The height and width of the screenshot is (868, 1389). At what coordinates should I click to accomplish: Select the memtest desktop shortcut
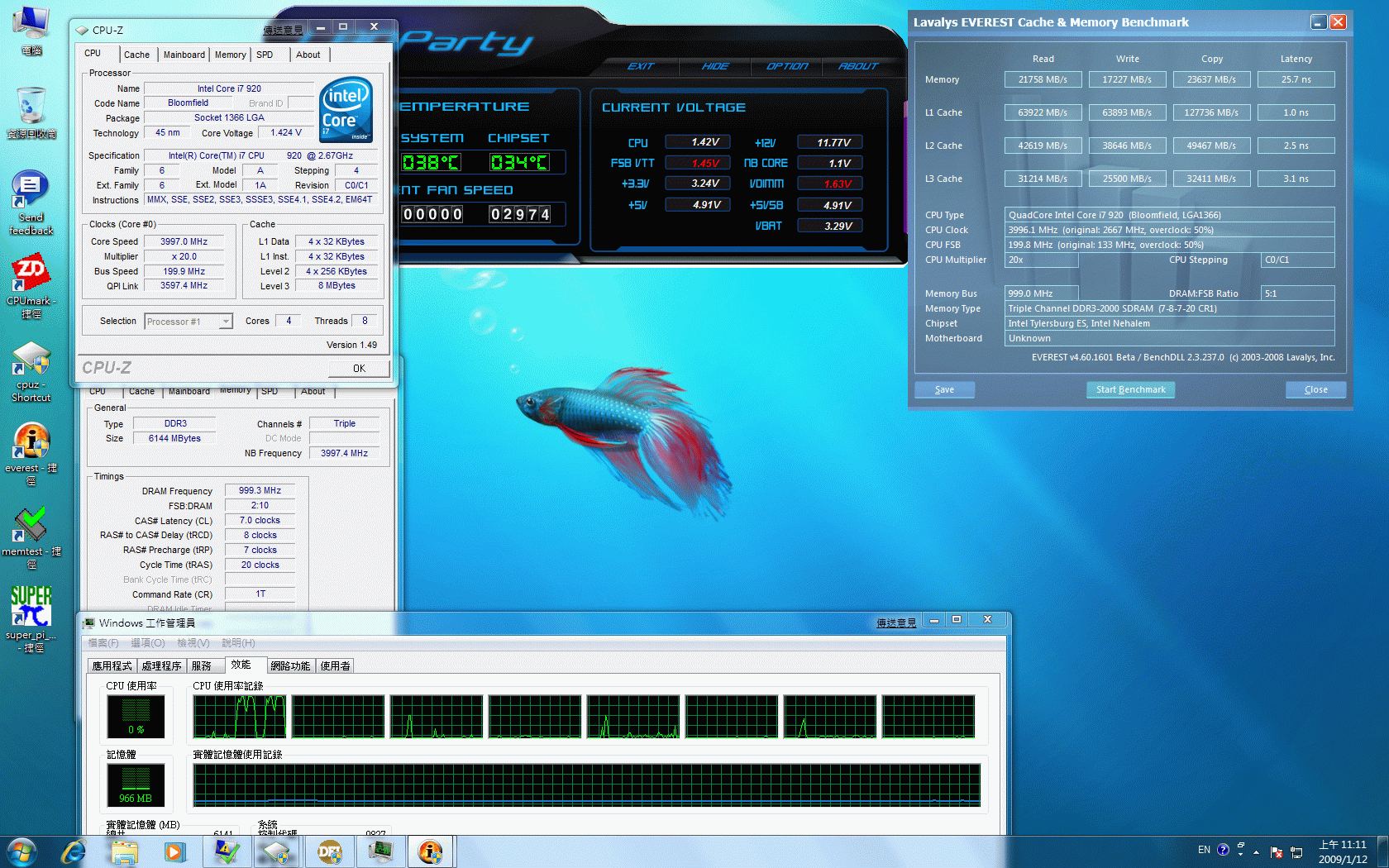click(x=31, y=537)
